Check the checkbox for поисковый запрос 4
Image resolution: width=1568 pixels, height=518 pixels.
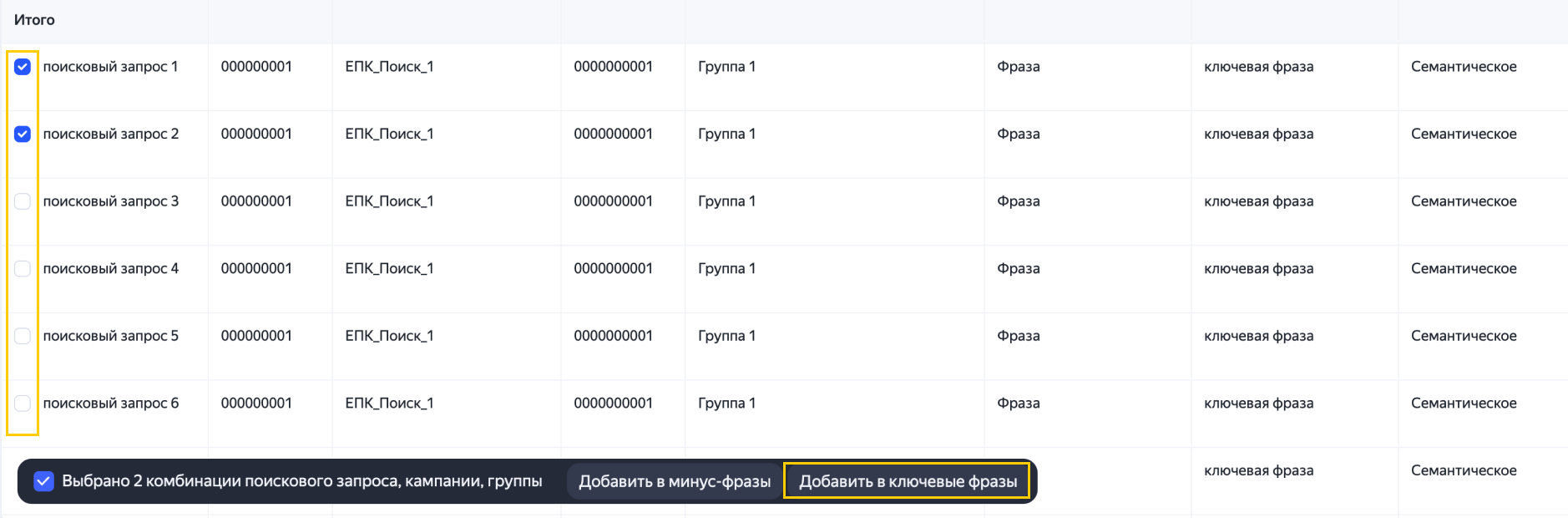click(23, 268)
